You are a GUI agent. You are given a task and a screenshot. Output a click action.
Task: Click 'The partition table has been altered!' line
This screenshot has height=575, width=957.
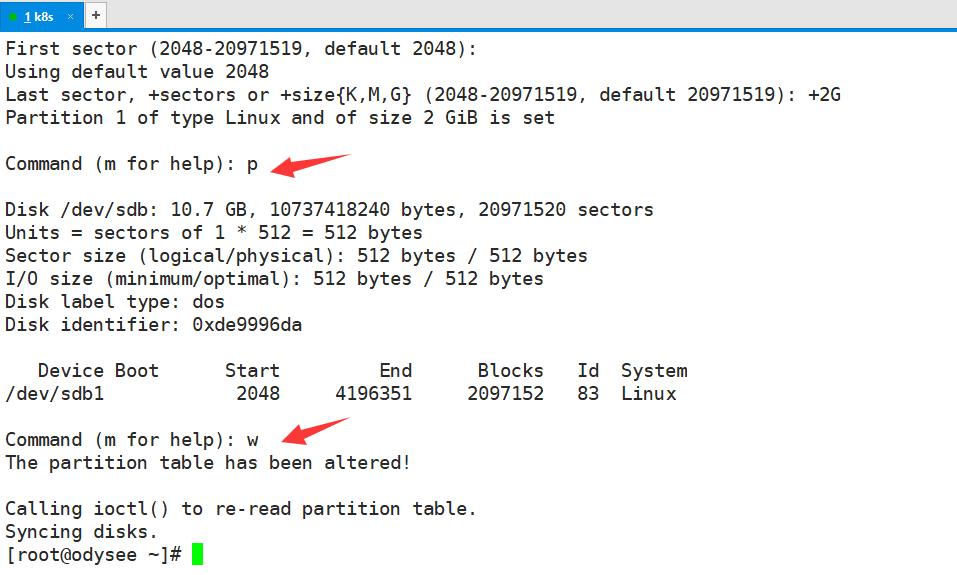coord(208,463)
